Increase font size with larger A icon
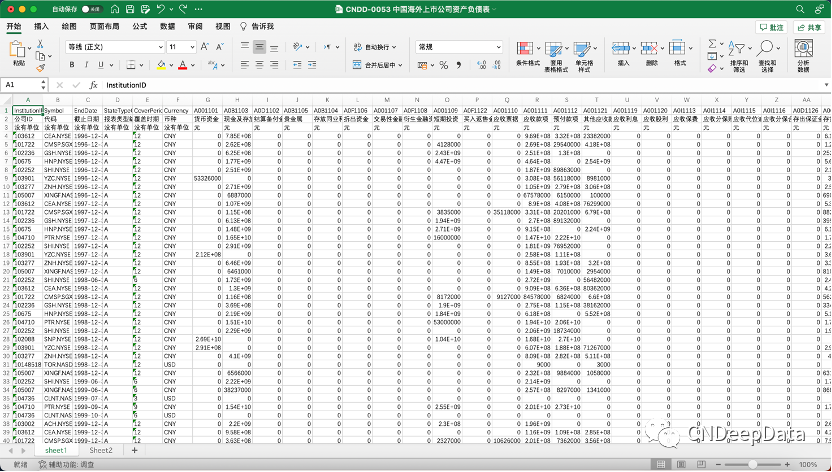Screen dimensions: 832x472 click(205, 47)
